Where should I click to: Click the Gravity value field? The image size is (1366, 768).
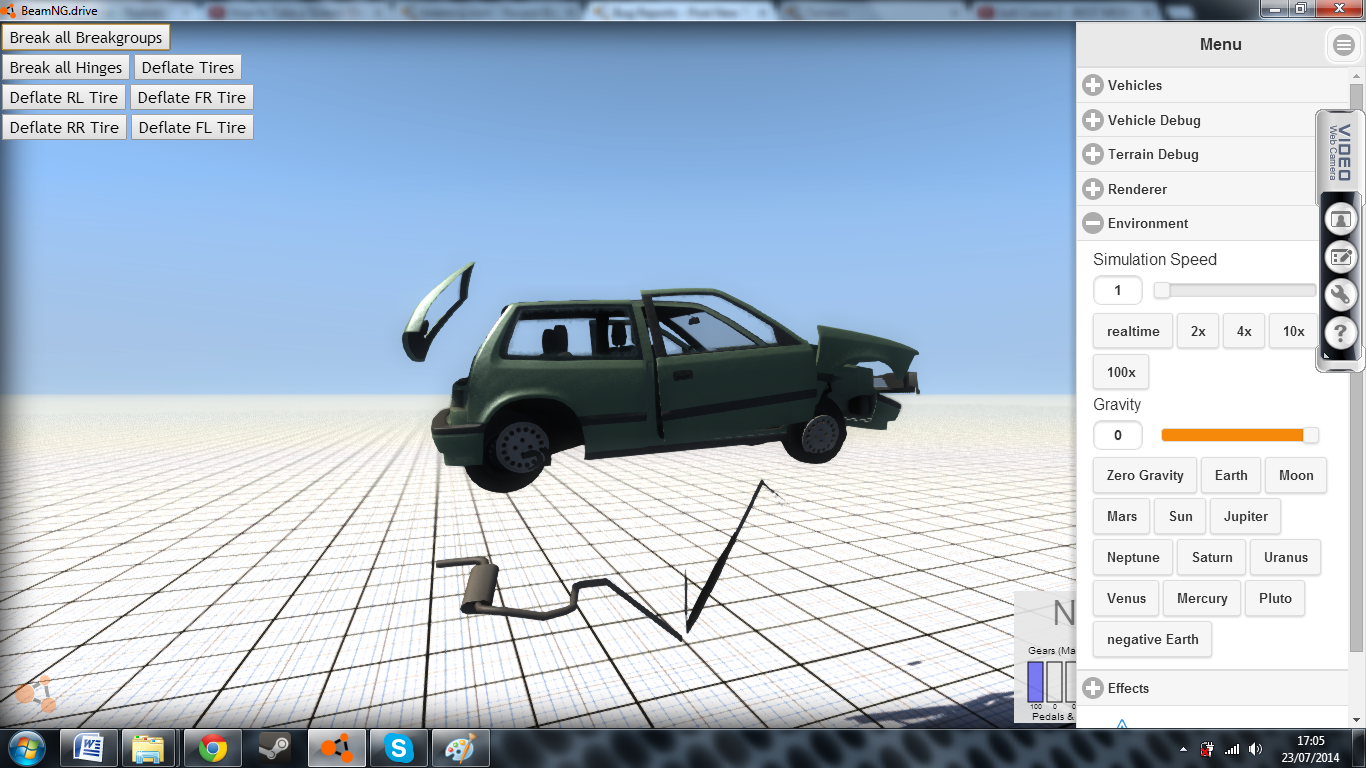[x=1118, y=435]
